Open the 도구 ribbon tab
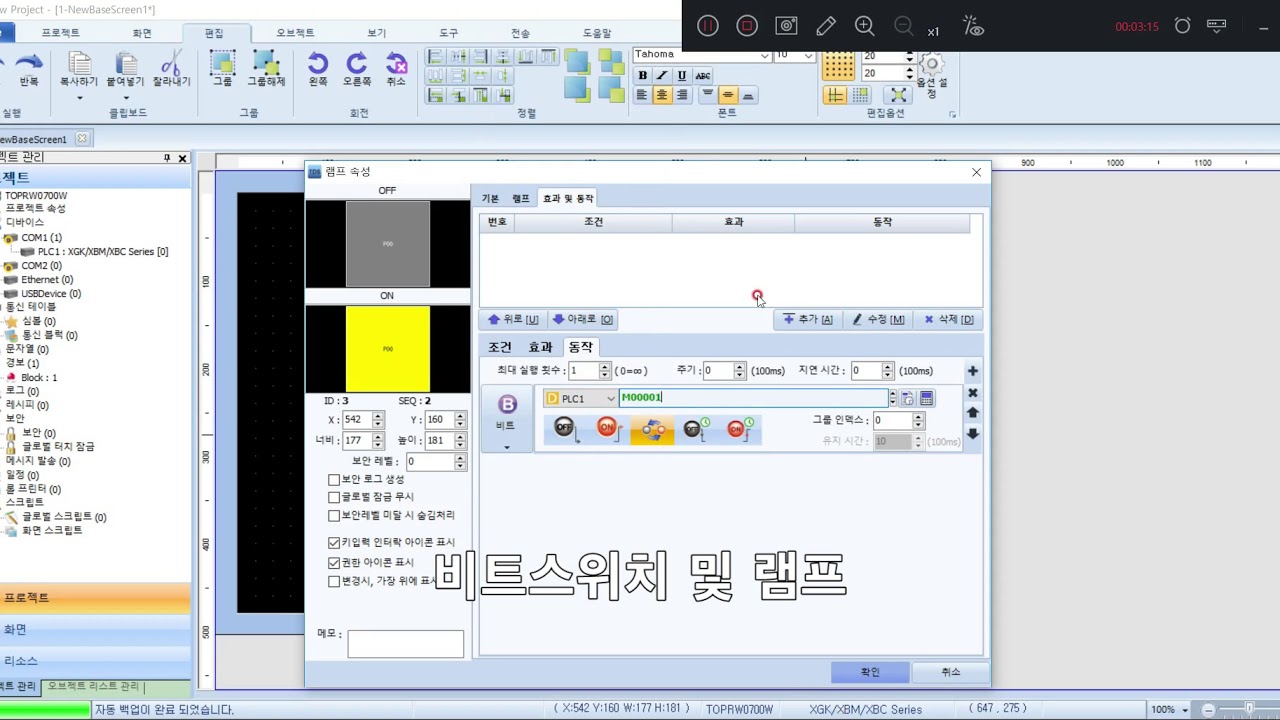Image resolution: width=1280 pixels, height=720 pixels. coord(448,33)
